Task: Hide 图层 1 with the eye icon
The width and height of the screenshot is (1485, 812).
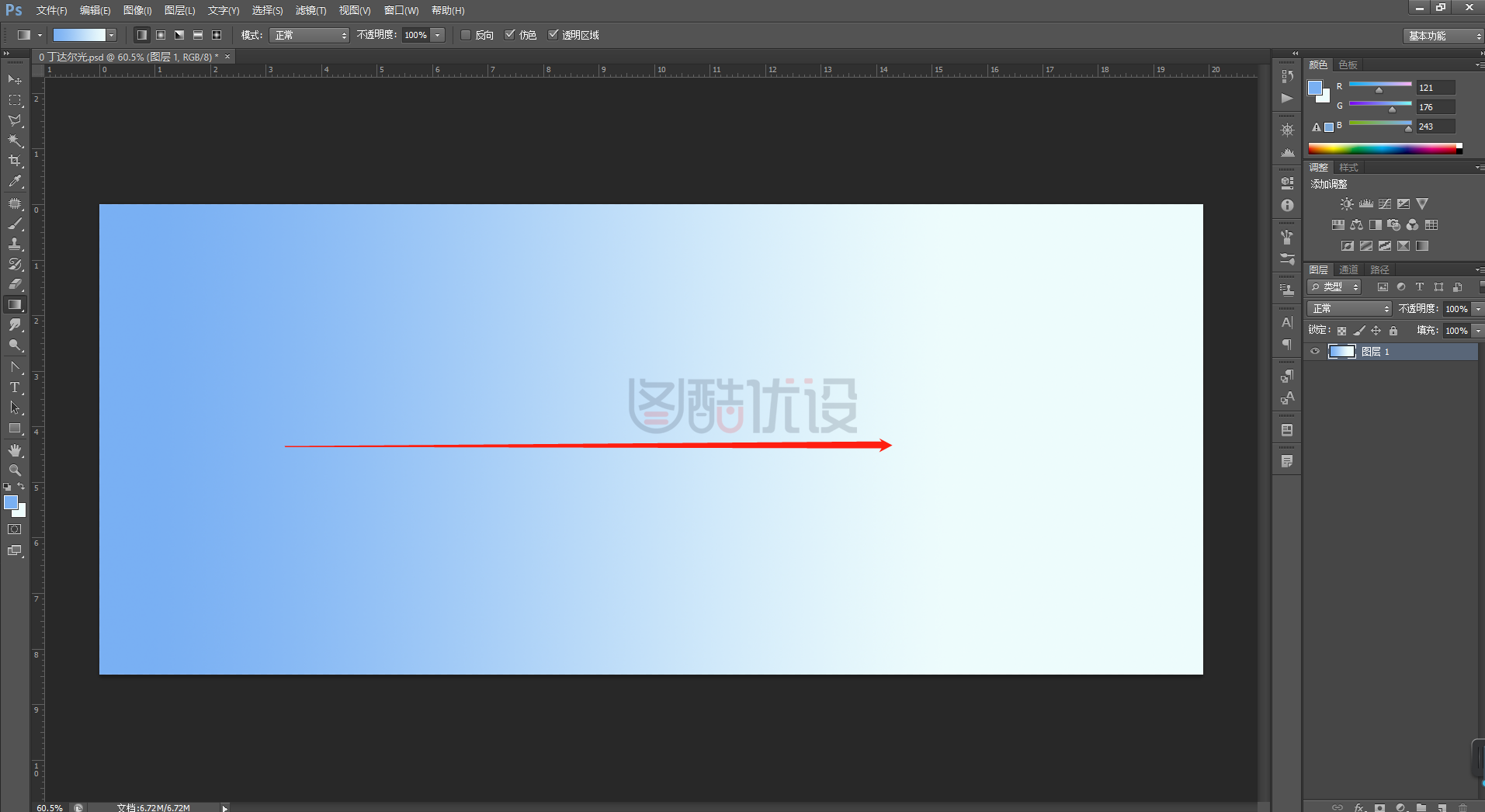Action: click(1315, 352)
